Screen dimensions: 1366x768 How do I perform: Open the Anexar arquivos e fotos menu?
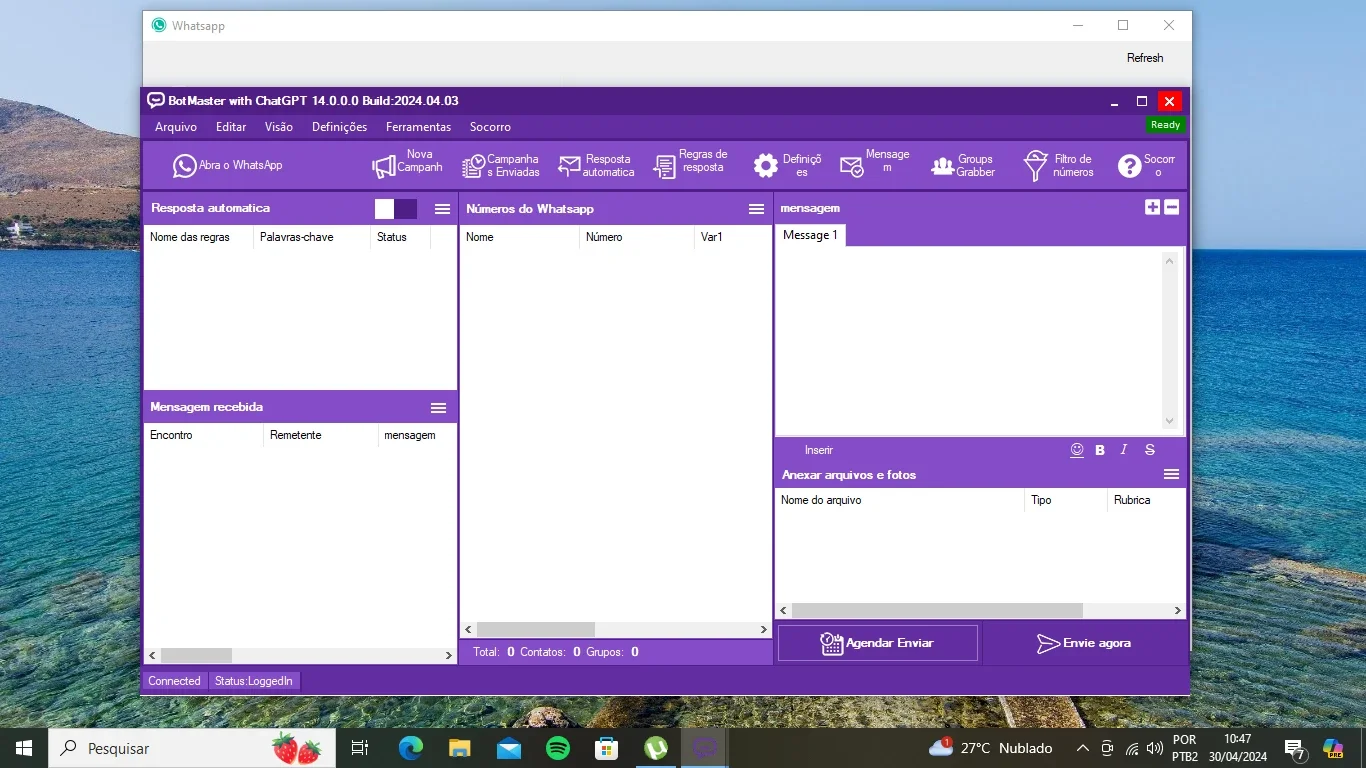(x=1172, y=474)
